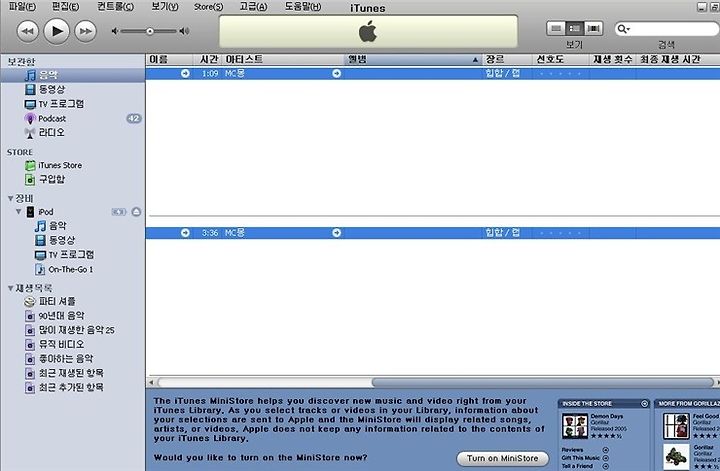Viewport: 720px width, 471px height.
Task: Sort by the 최종 재생 시간 column
Action: (x=678, y=60)
